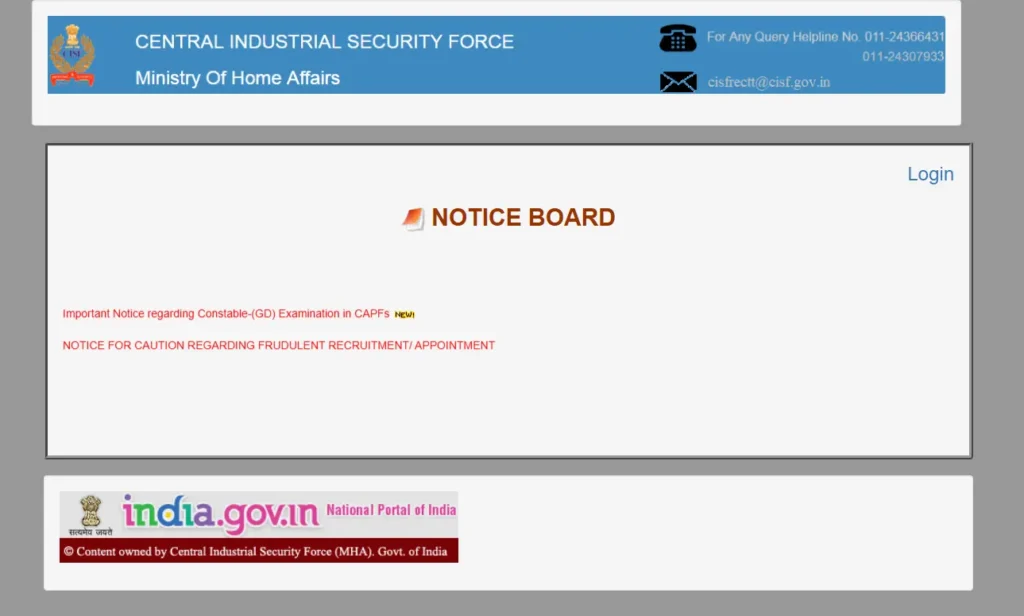Click the india.gov.in colorful logo
The height and width of the screenshot is (616, 1024).
[220, 514]
